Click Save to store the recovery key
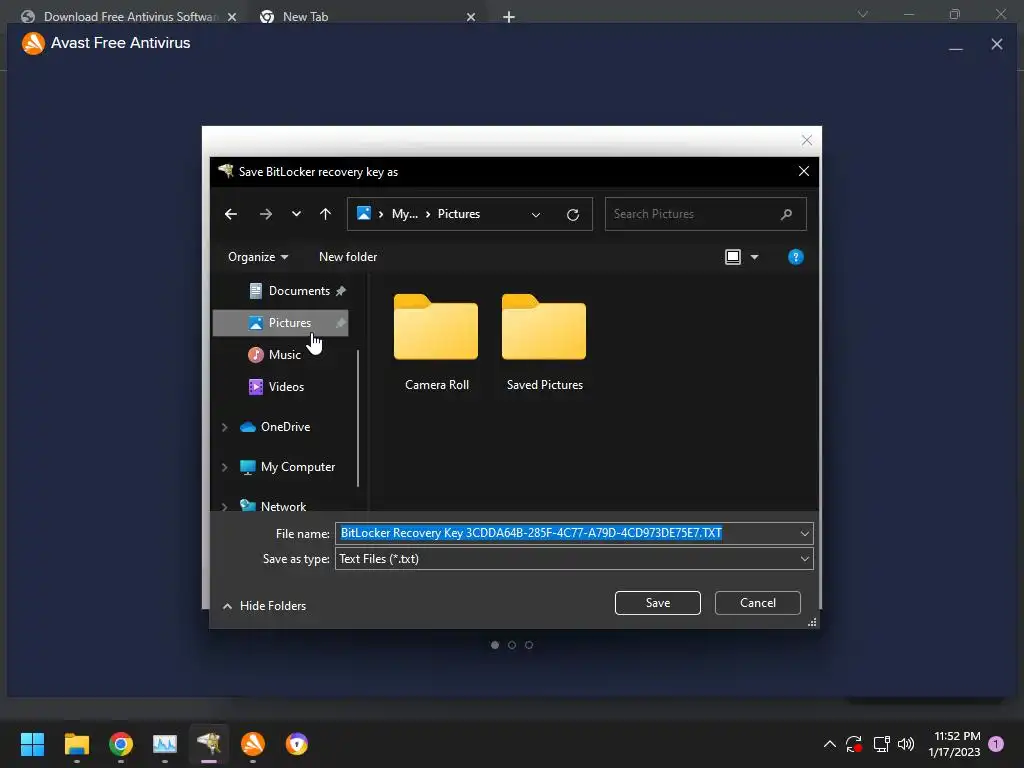Image resolution: width=1024 pixels, height=768 pixels. (658, 603)
